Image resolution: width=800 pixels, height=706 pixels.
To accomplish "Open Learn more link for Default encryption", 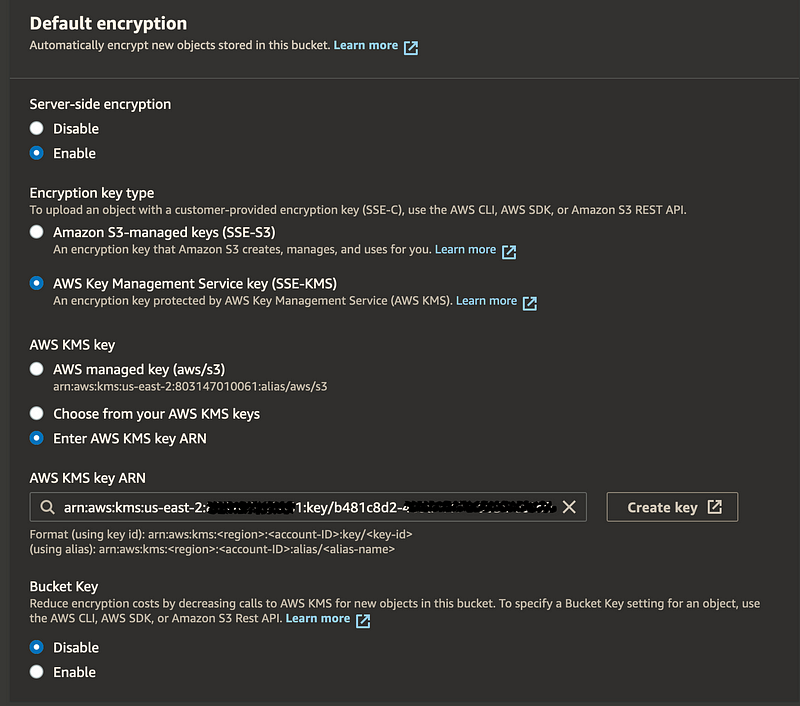I will pyautogui.click(x=366, y=45).
